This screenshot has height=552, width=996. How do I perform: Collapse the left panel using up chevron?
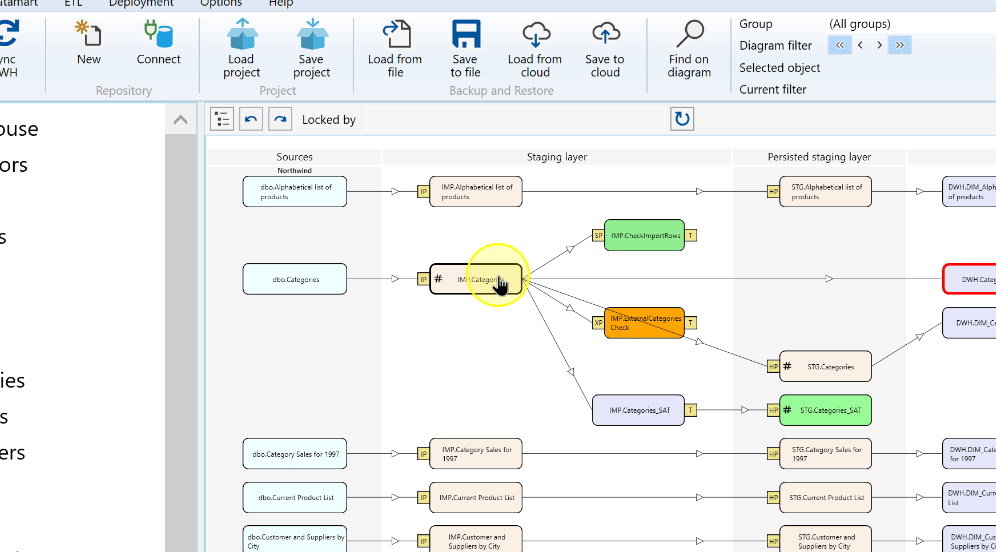click(x=180, y=119)
